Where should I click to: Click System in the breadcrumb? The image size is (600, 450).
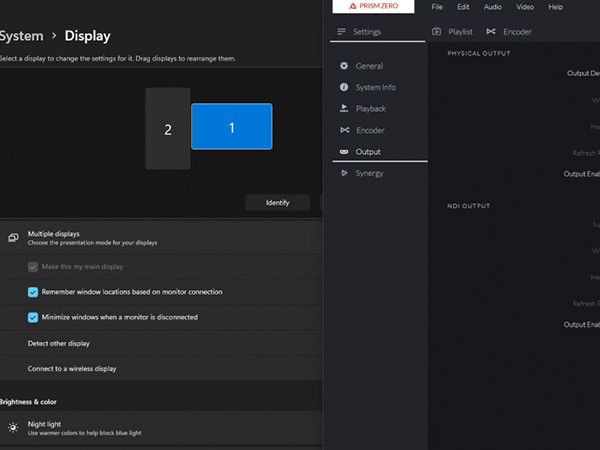[x=21, y=36]
